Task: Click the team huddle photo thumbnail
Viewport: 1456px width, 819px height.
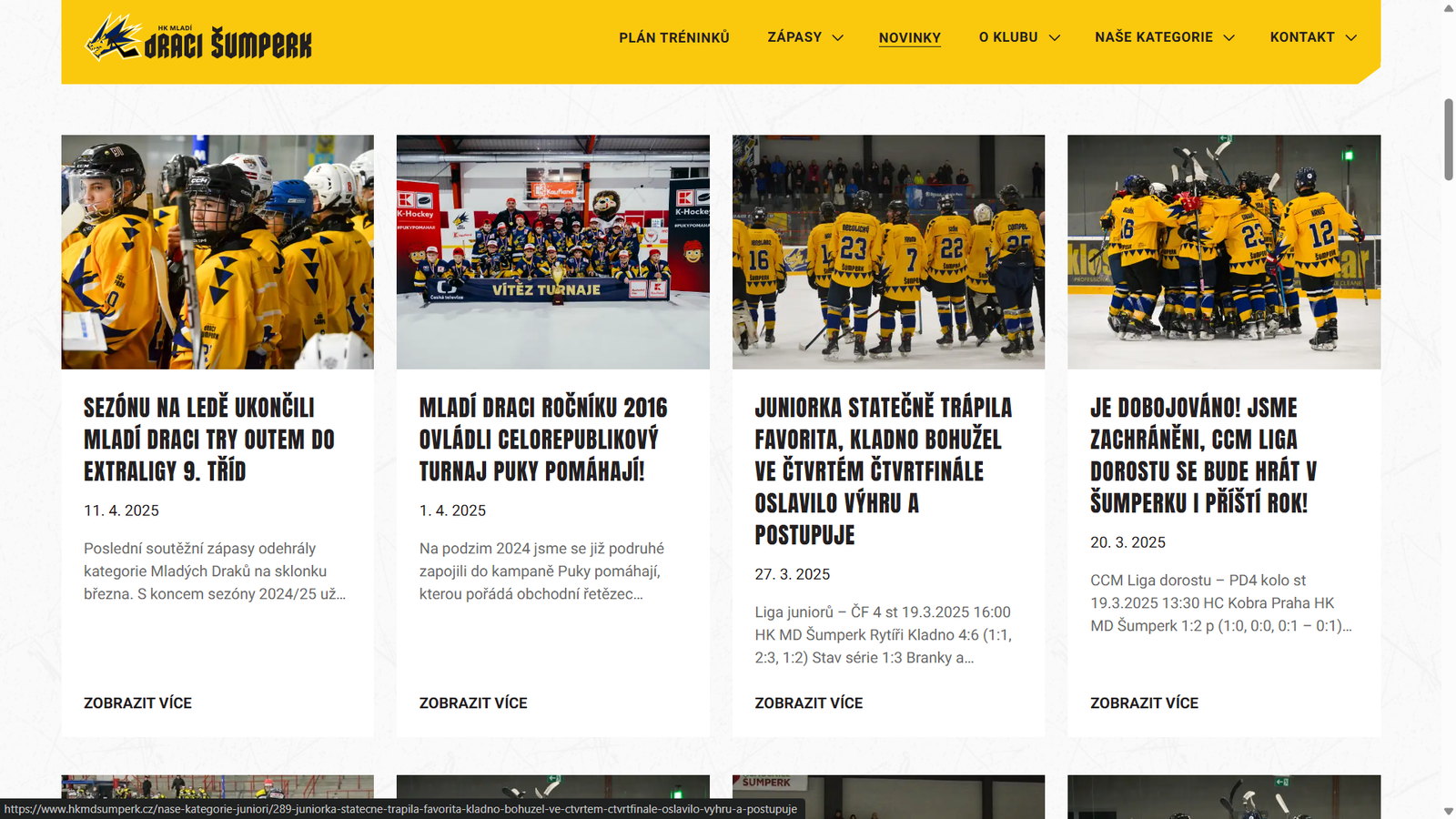Action: 1224,250
